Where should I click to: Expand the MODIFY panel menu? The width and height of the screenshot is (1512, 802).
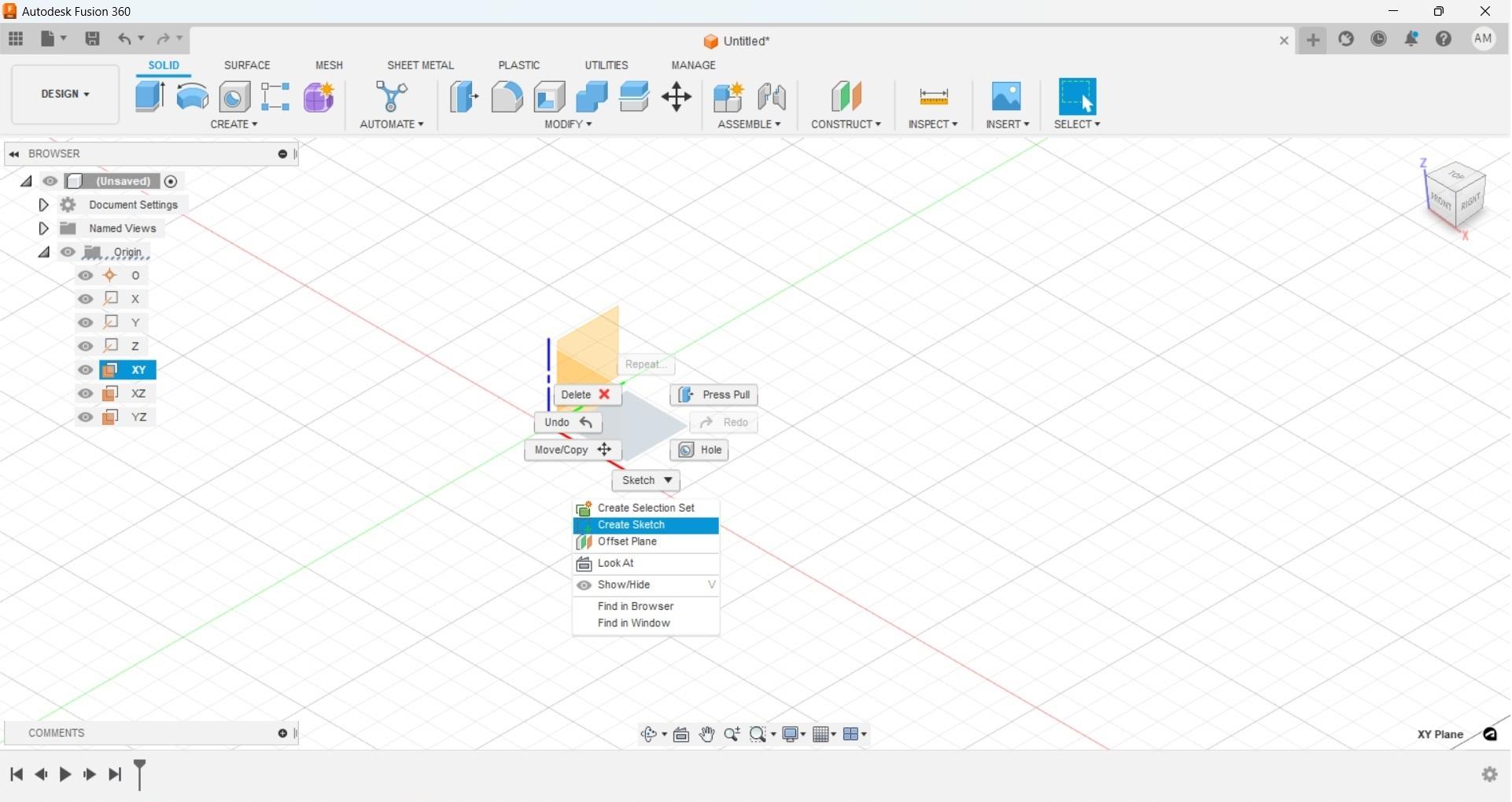point(569,124)
